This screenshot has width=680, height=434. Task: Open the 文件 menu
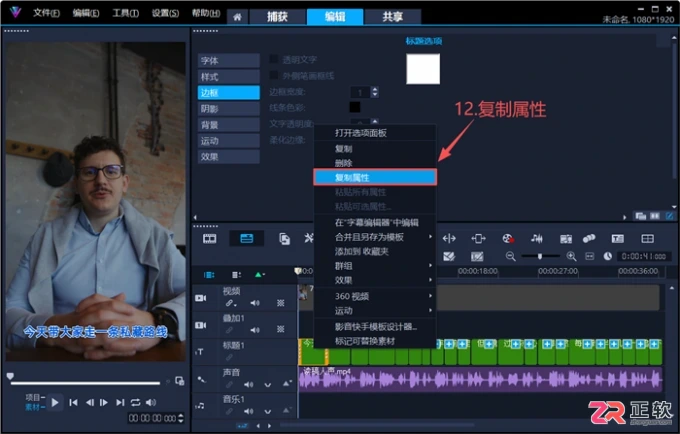[46, 13]
